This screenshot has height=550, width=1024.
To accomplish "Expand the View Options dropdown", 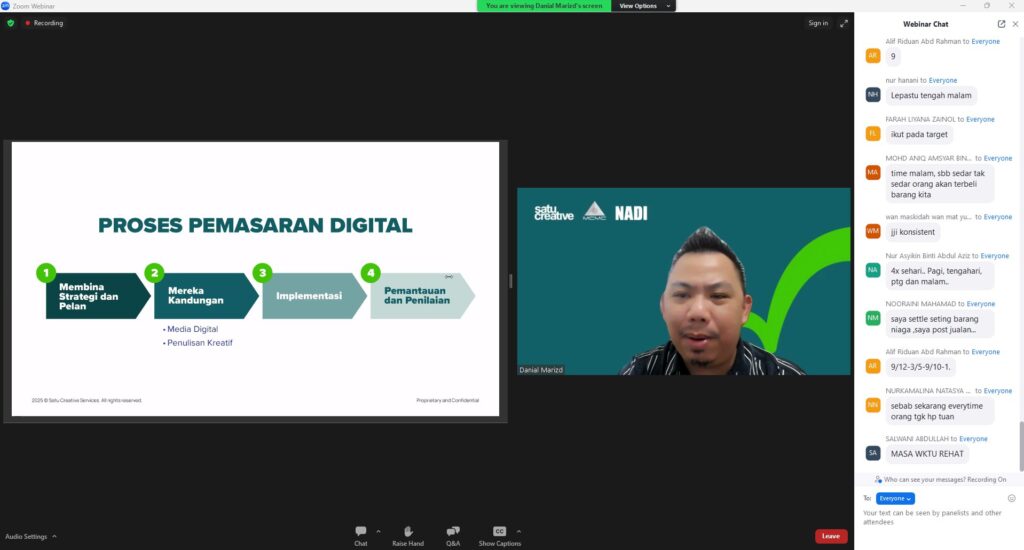I will pos(641,6).
